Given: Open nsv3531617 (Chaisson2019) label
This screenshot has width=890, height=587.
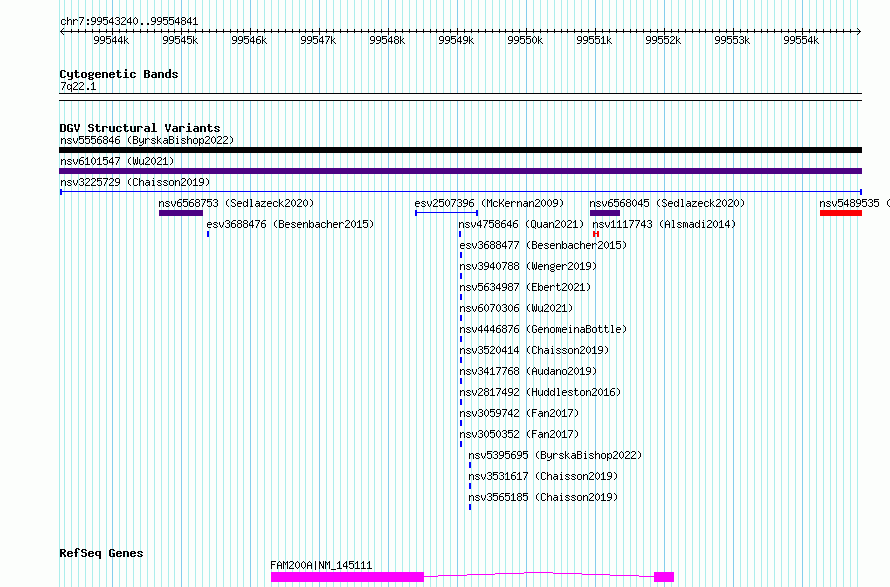Looking at the screenshot, I should pyautogui.click(x=543, y=476).
